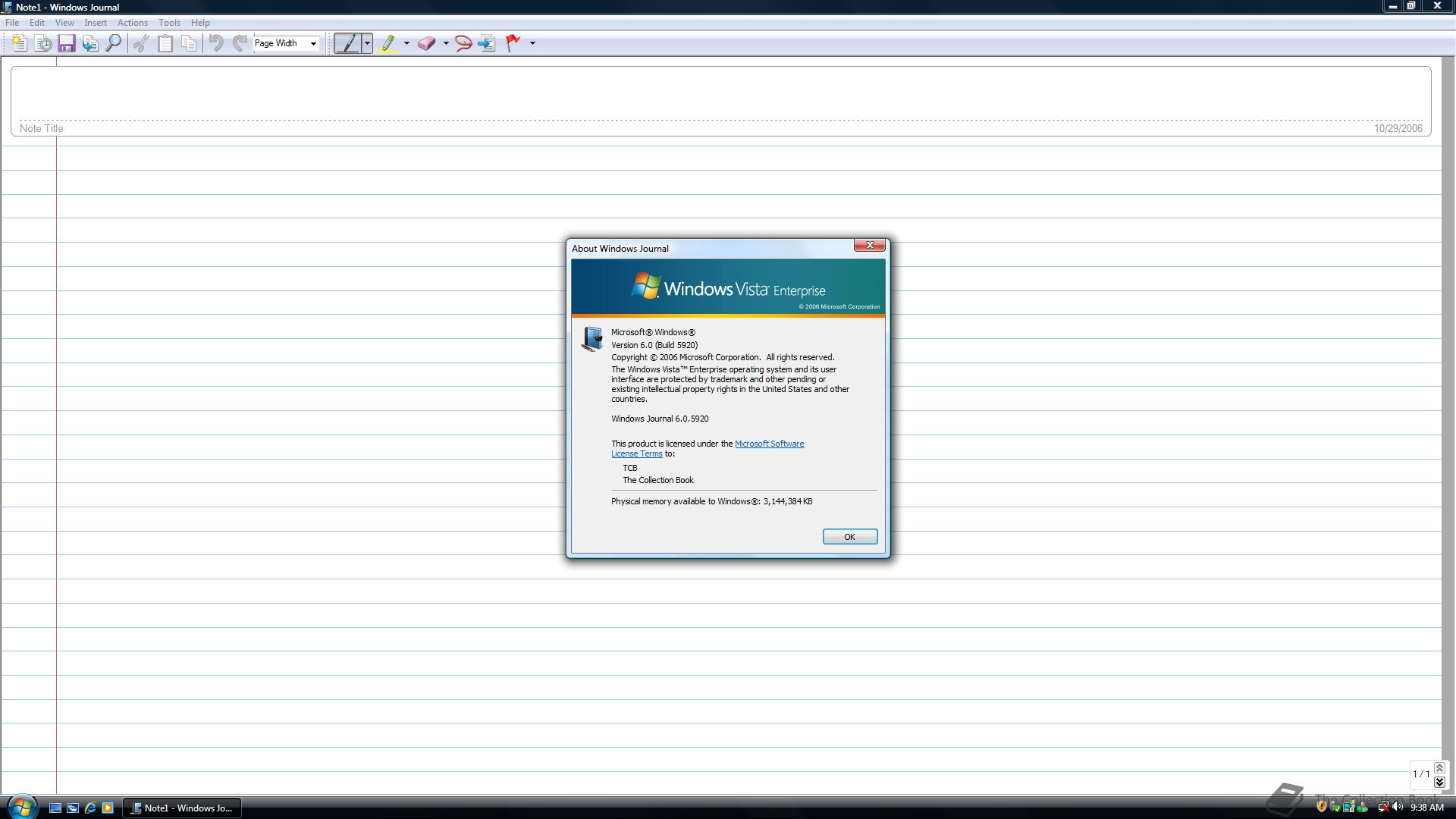Create a new note with the New Note icon

point(19,43)
